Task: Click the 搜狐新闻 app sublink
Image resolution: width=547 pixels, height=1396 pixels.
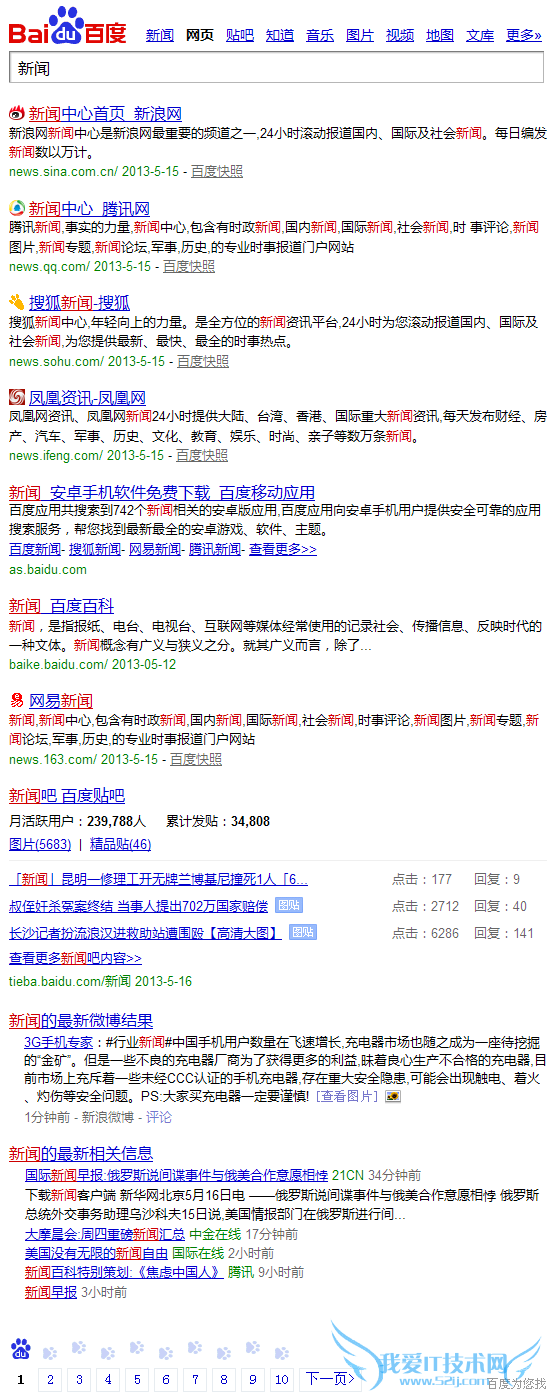Action: coord(95,549)
